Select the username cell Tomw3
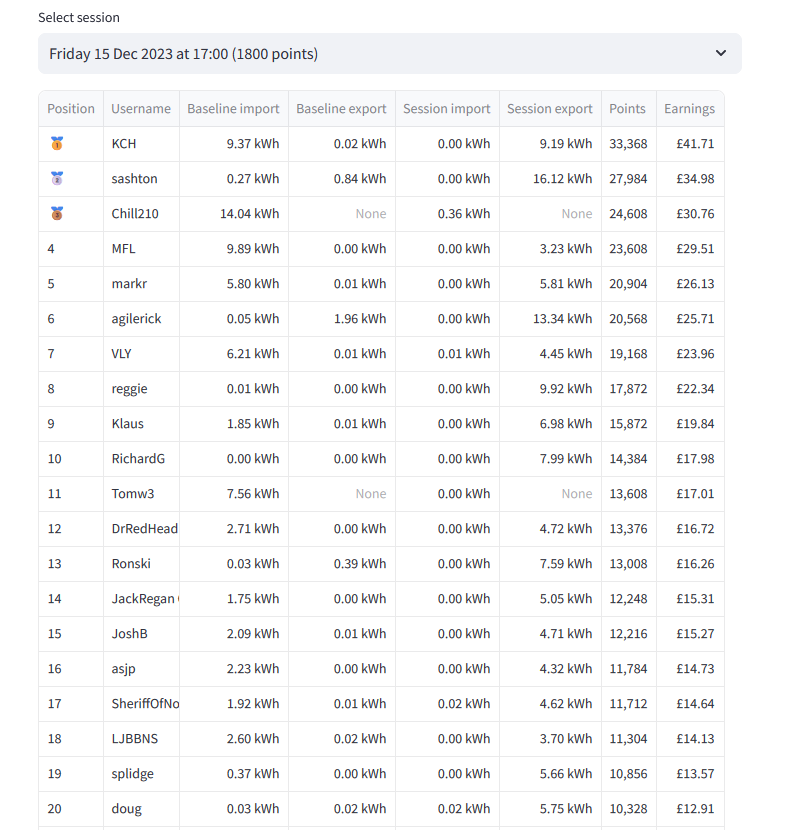This screenshot has height=830, width=804. pyautogui.click(x=141, y=493)
